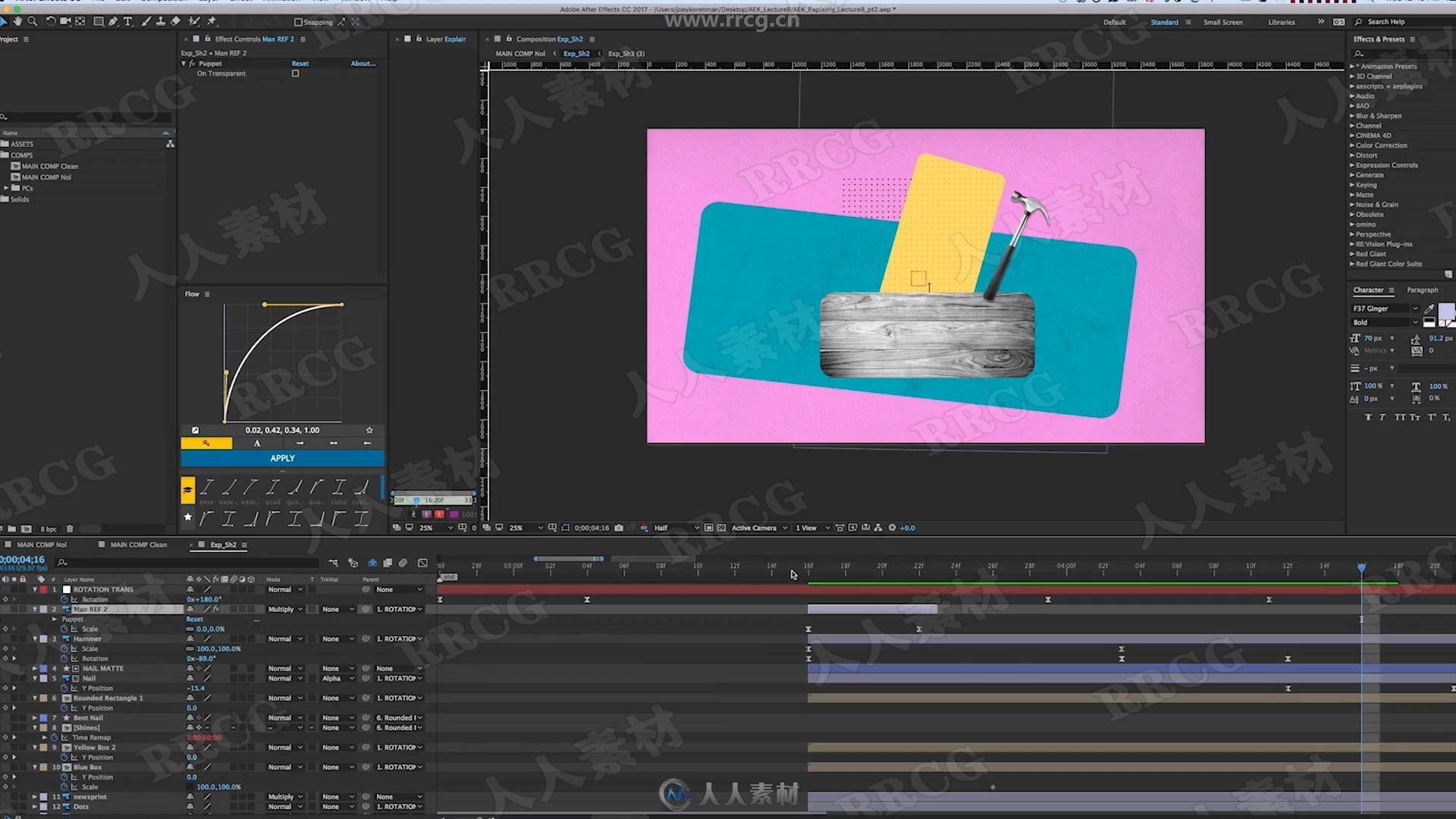Open Active Camera view dropdown
This screenshot has width=1456, height=819.
(759, 528)
